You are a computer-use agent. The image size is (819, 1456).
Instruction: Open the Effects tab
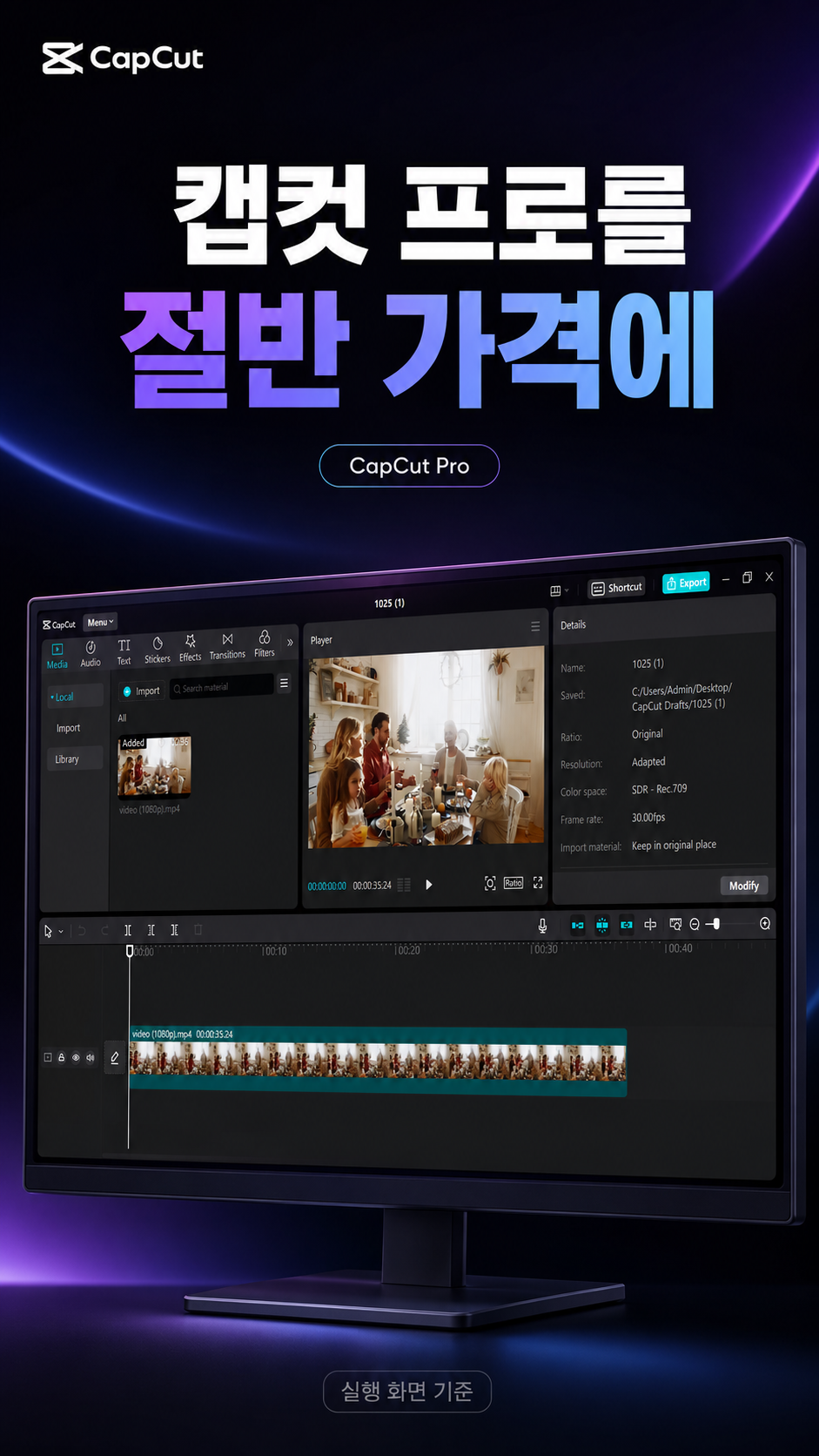[190, 648]
